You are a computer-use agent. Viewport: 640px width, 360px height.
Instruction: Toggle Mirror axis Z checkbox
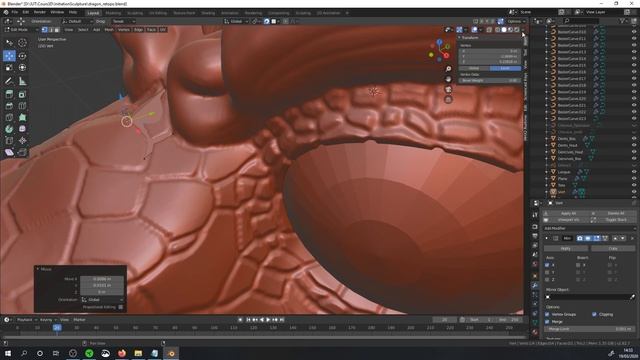[x=547, y=280]
